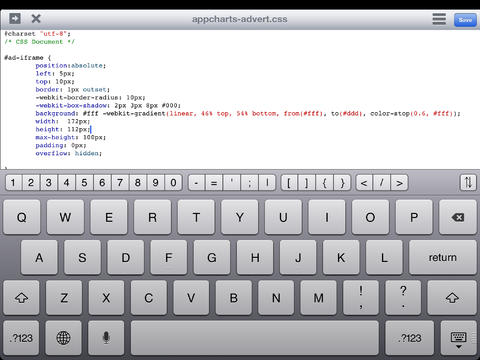Tap the return key
Viewport: 480px width, 360px height.
click(443, 257)
